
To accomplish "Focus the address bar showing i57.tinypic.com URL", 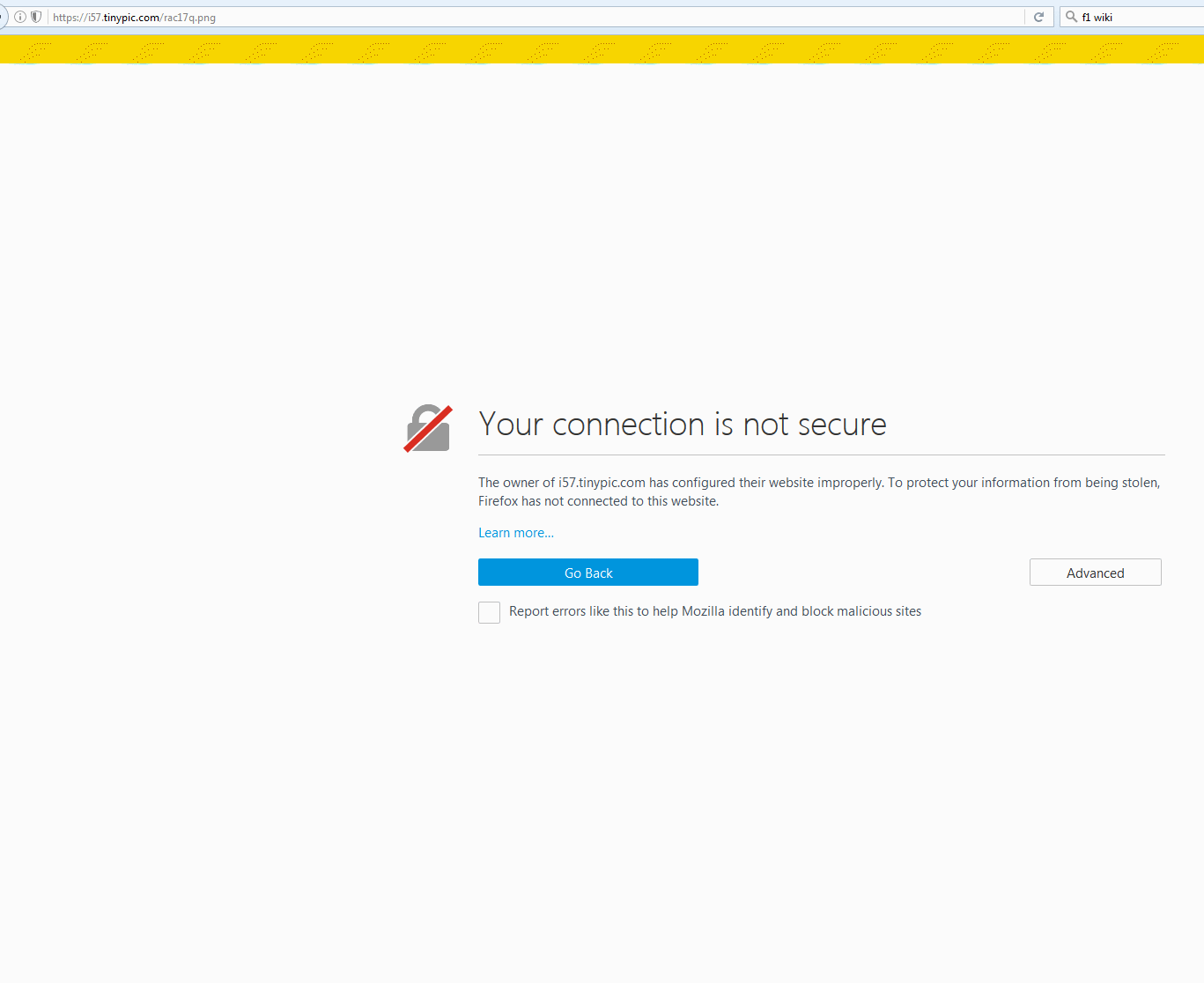I will [536, 17].
